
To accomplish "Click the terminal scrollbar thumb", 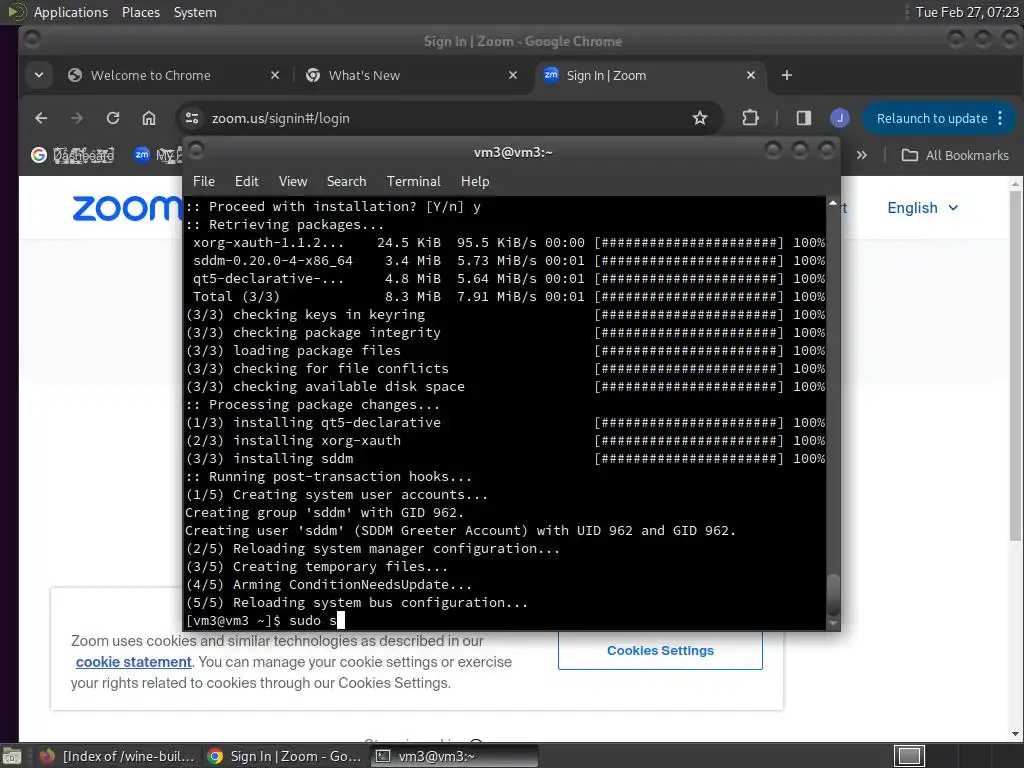I will point(833,595).
